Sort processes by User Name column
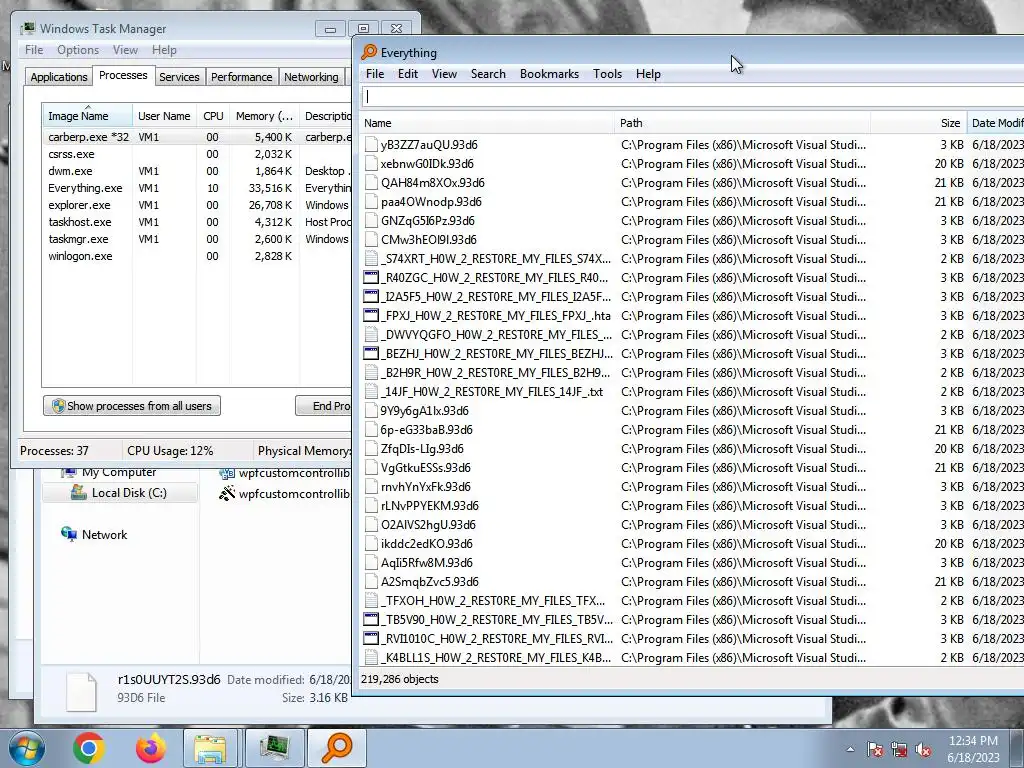1024x768 pixels. 164,116
